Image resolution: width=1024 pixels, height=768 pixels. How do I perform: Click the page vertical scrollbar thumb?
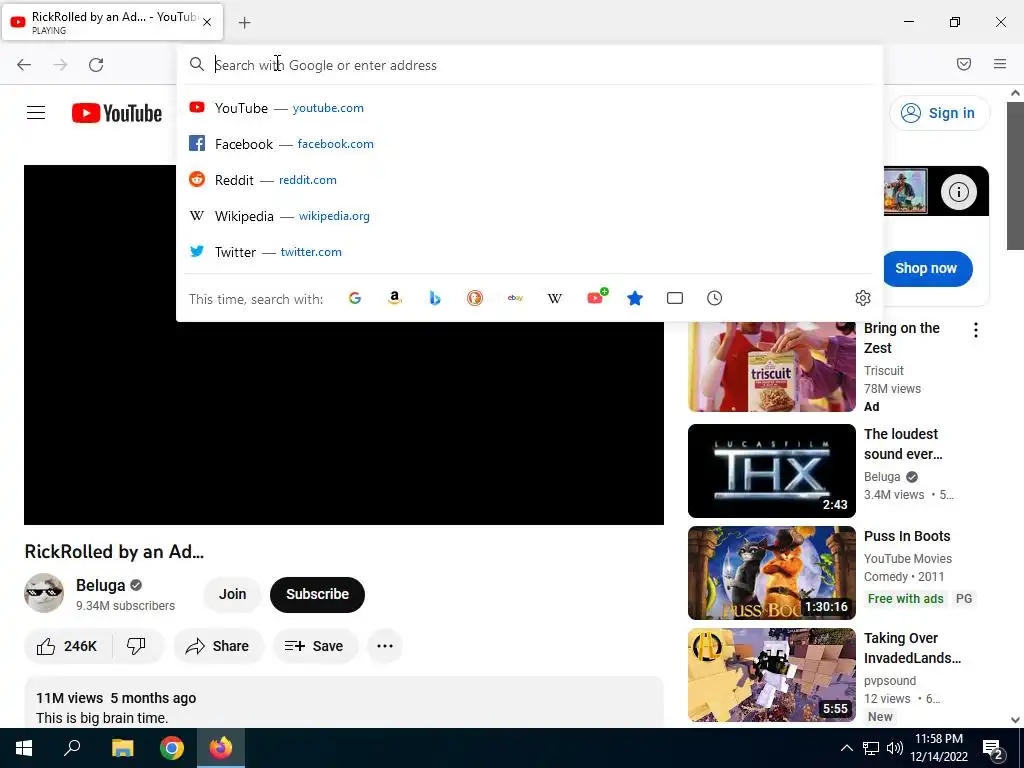[x=1015, y=175]
